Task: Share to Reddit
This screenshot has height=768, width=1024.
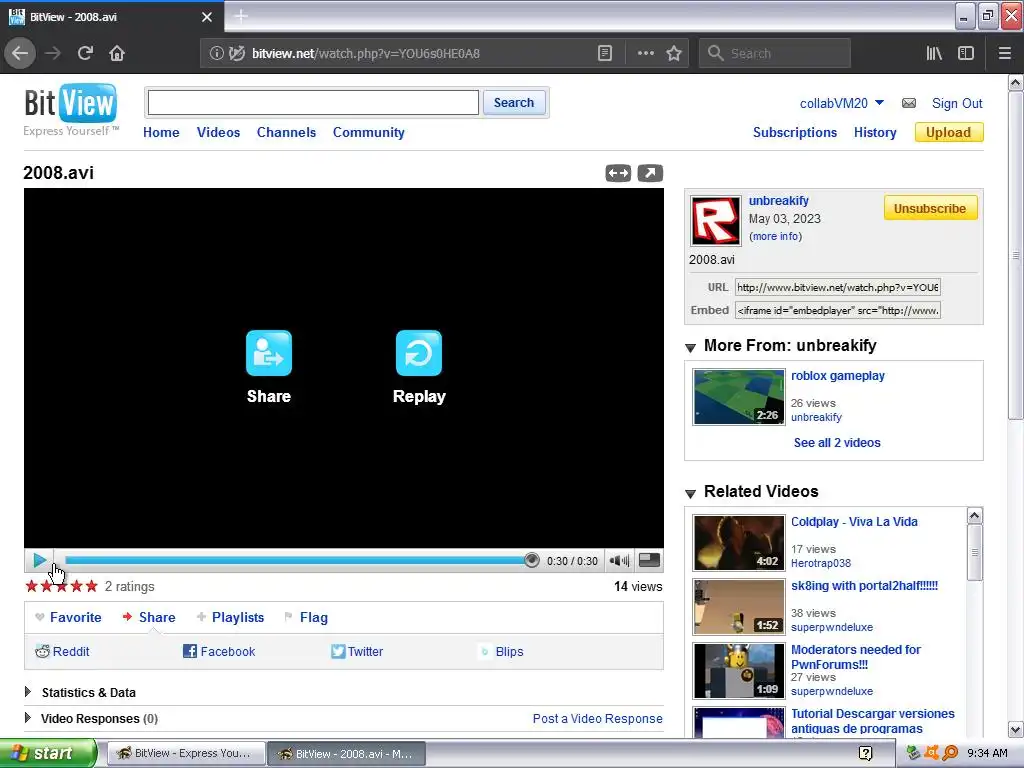Action: [x=62, y=651]
